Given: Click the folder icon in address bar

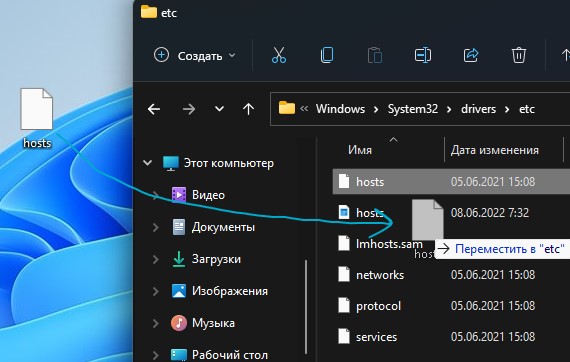Looking at the screenshot, I should point(287,108).
